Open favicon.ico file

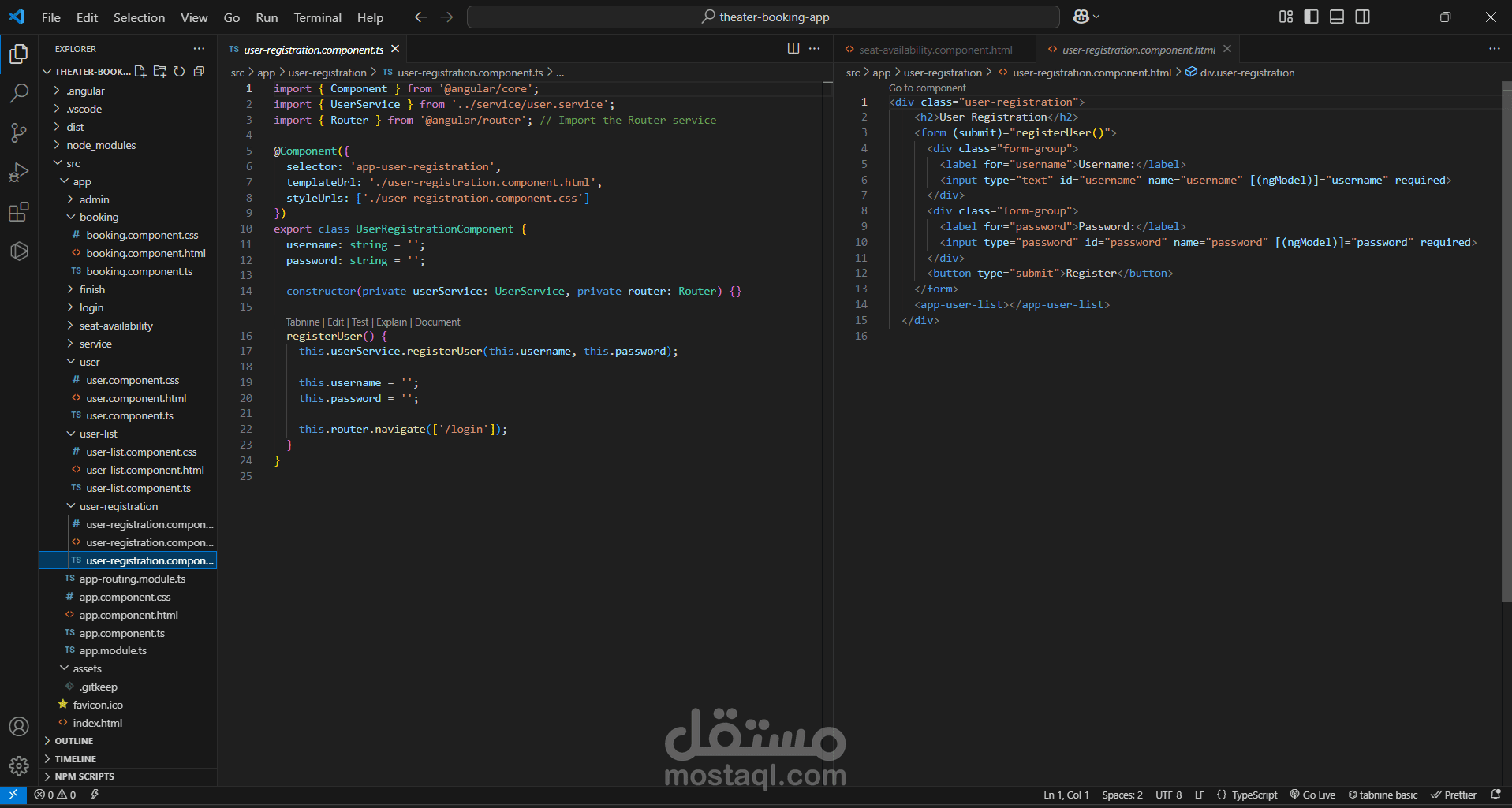128,705
